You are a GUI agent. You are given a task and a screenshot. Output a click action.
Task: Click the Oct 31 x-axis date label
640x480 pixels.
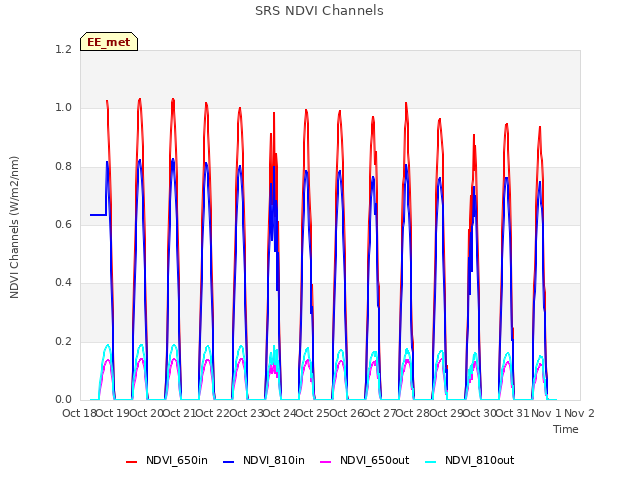pos(513,413)
